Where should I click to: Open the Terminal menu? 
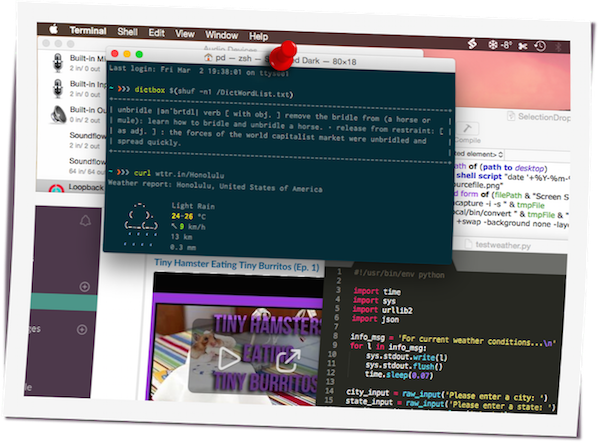(x=88, y=31)
